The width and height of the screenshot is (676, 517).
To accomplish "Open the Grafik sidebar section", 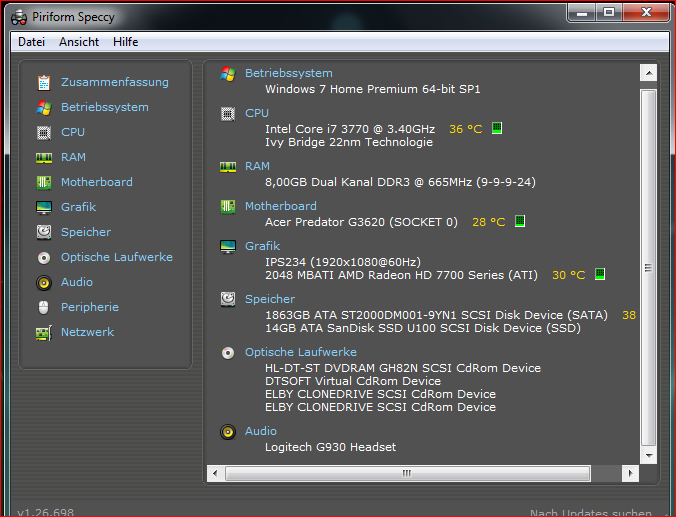I will [78, 207].
